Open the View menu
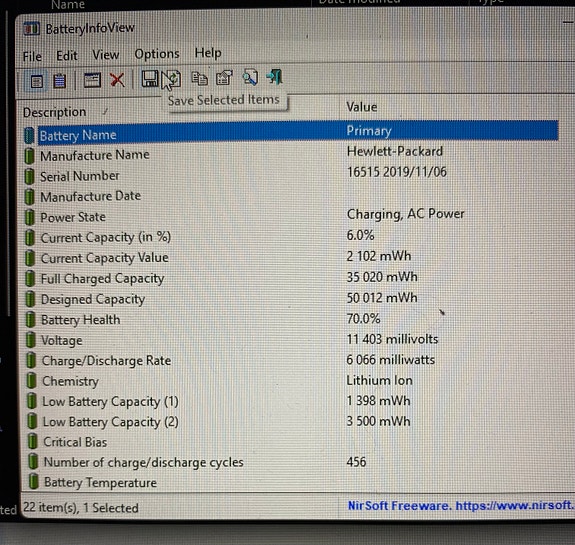575x545 pixels. point(105,55)
